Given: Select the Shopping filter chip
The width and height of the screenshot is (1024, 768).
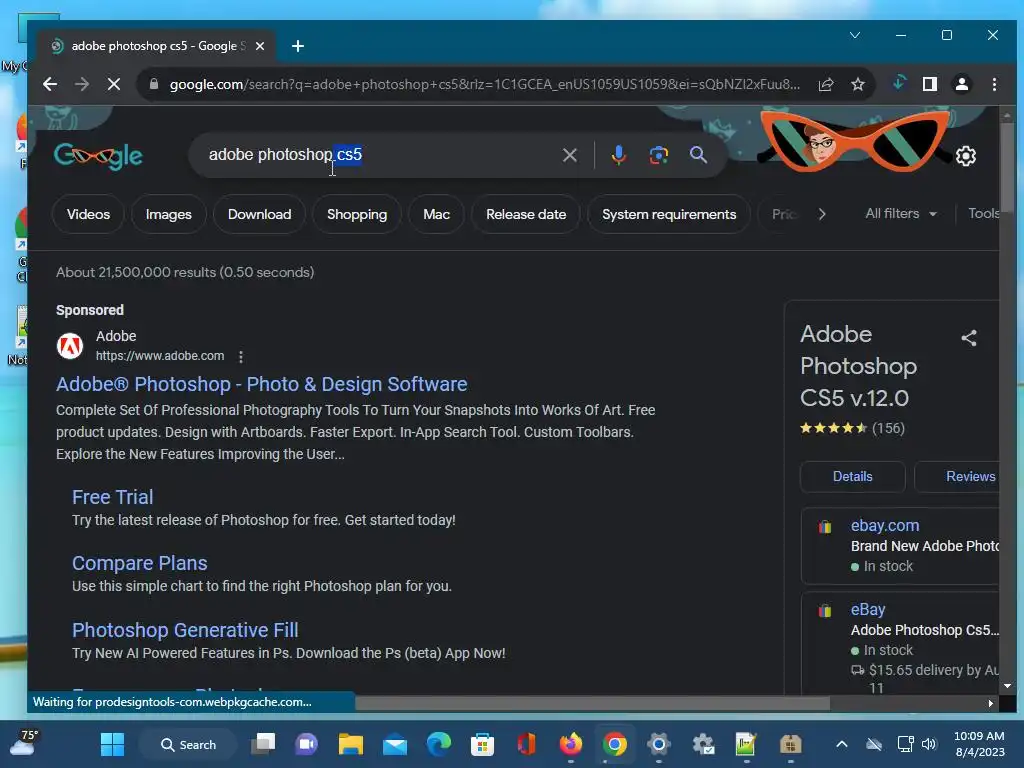Looking at the screenshot, I should point(357,214).
